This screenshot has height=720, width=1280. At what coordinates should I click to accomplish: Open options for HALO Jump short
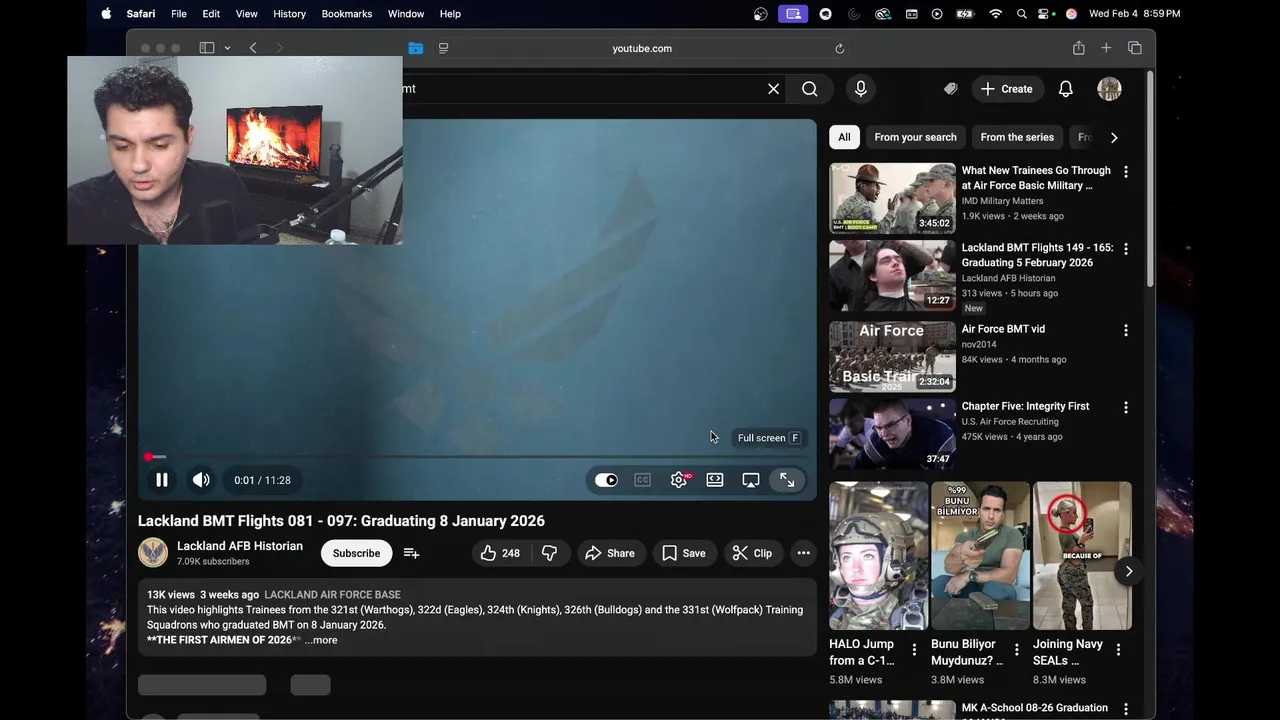tap(914, 650)
